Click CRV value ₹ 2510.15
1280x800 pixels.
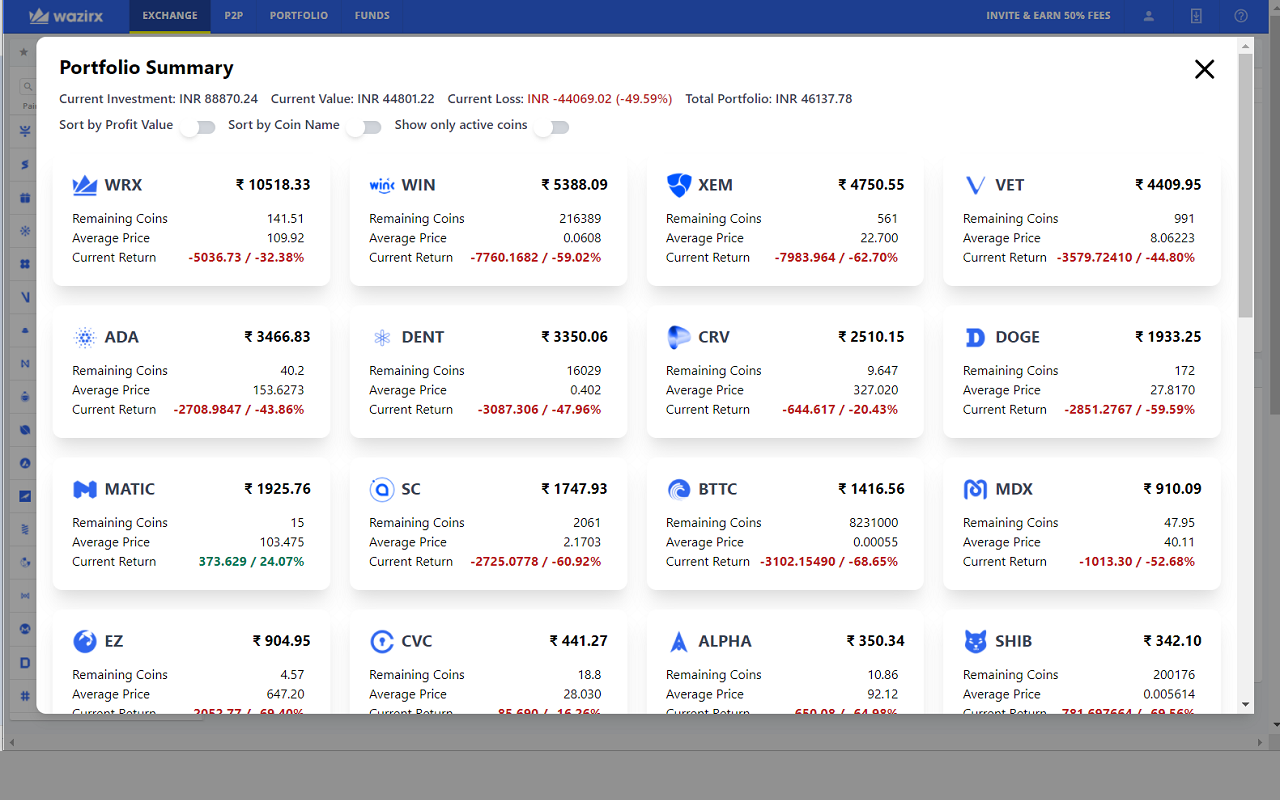coord(871,337)
